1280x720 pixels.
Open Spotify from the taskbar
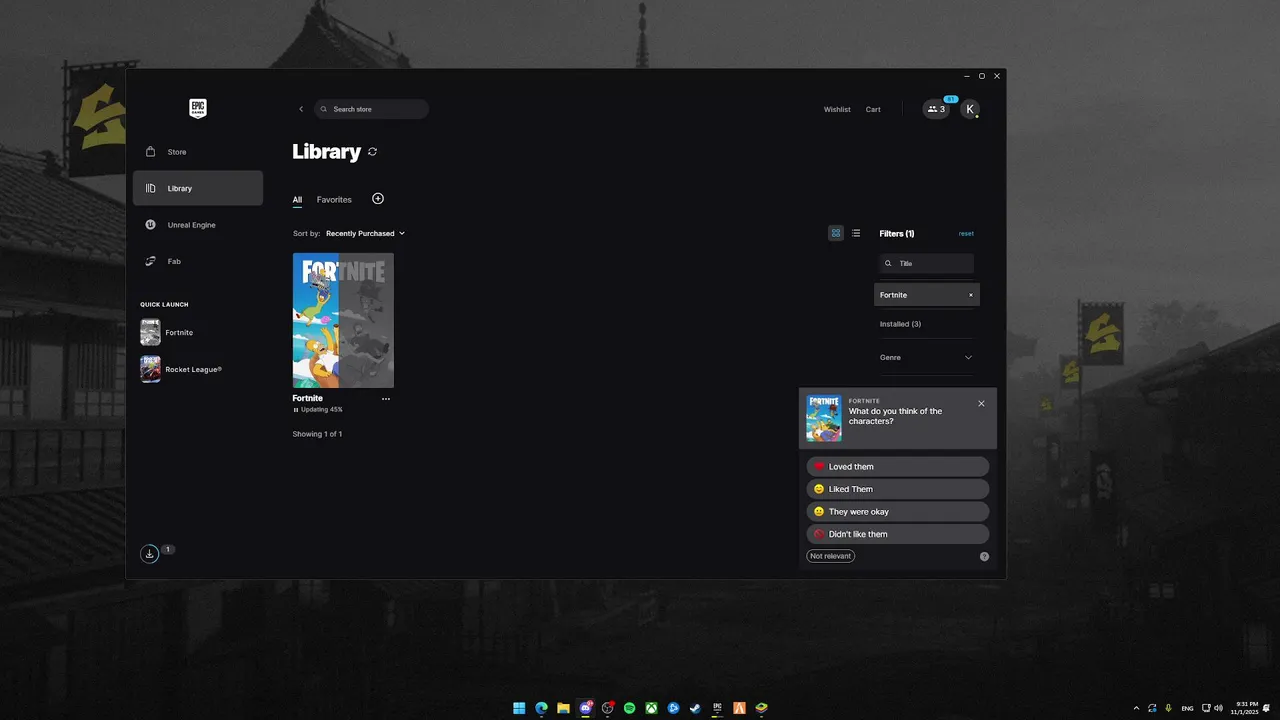(629, 708)
